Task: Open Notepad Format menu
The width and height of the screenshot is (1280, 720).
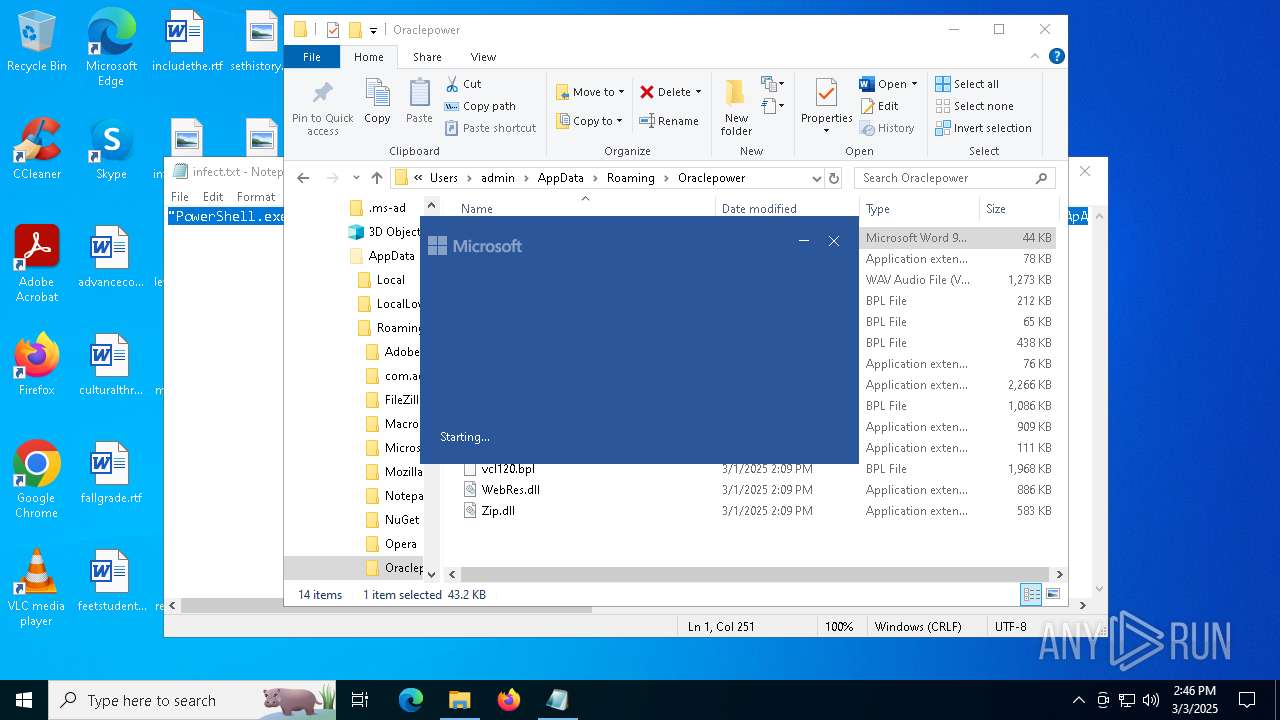Action: click(x=256, y=197)
